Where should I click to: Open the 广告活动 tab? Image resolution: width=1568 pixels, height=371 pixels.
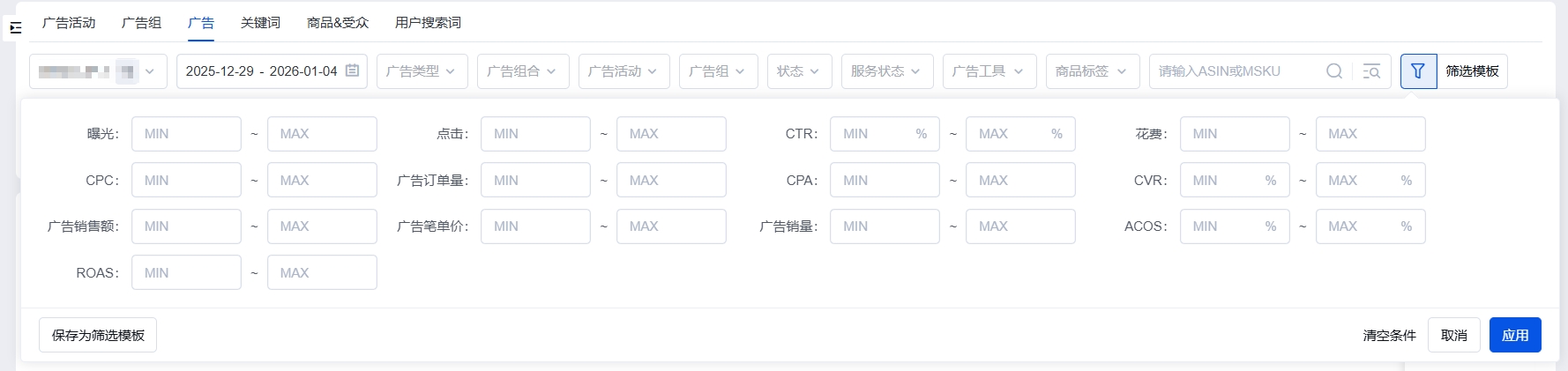point(69,23)
